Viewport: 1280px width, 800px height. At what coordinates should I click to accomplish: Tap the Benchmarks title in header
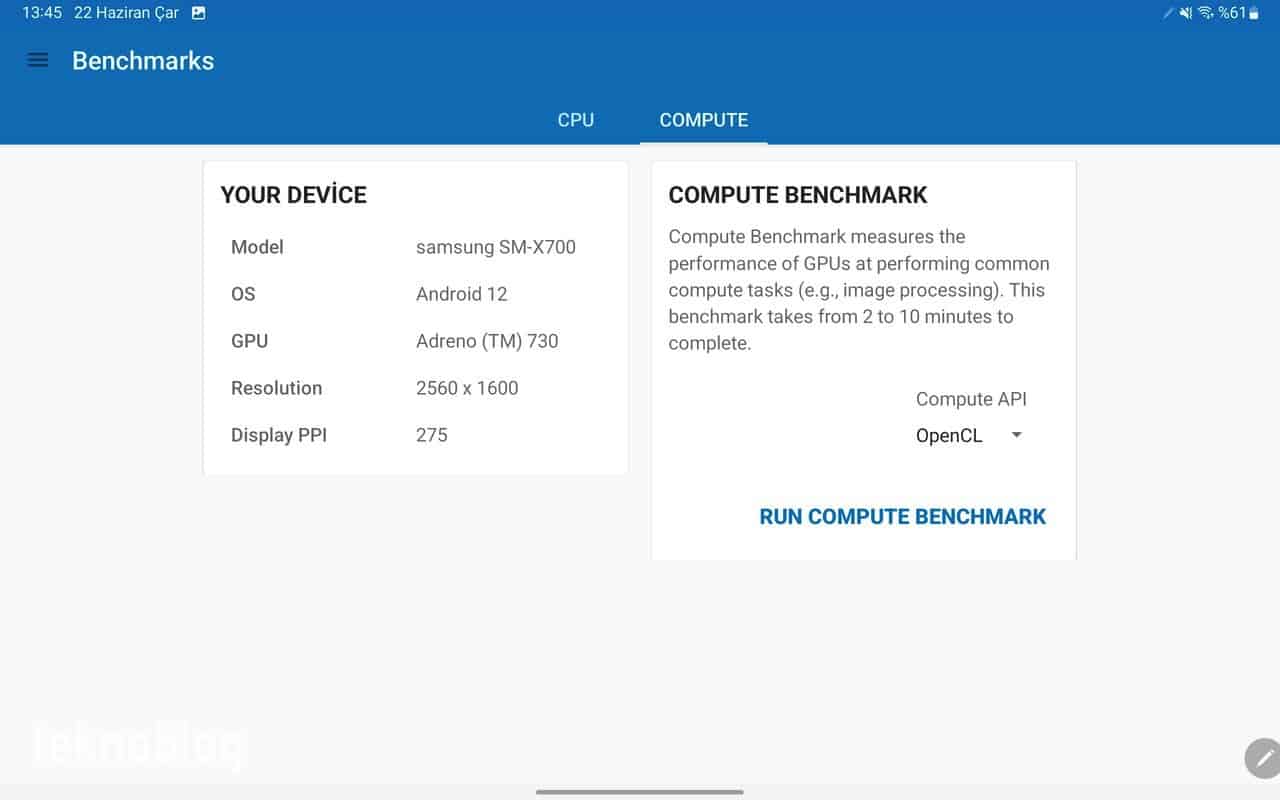coord(143,61)
